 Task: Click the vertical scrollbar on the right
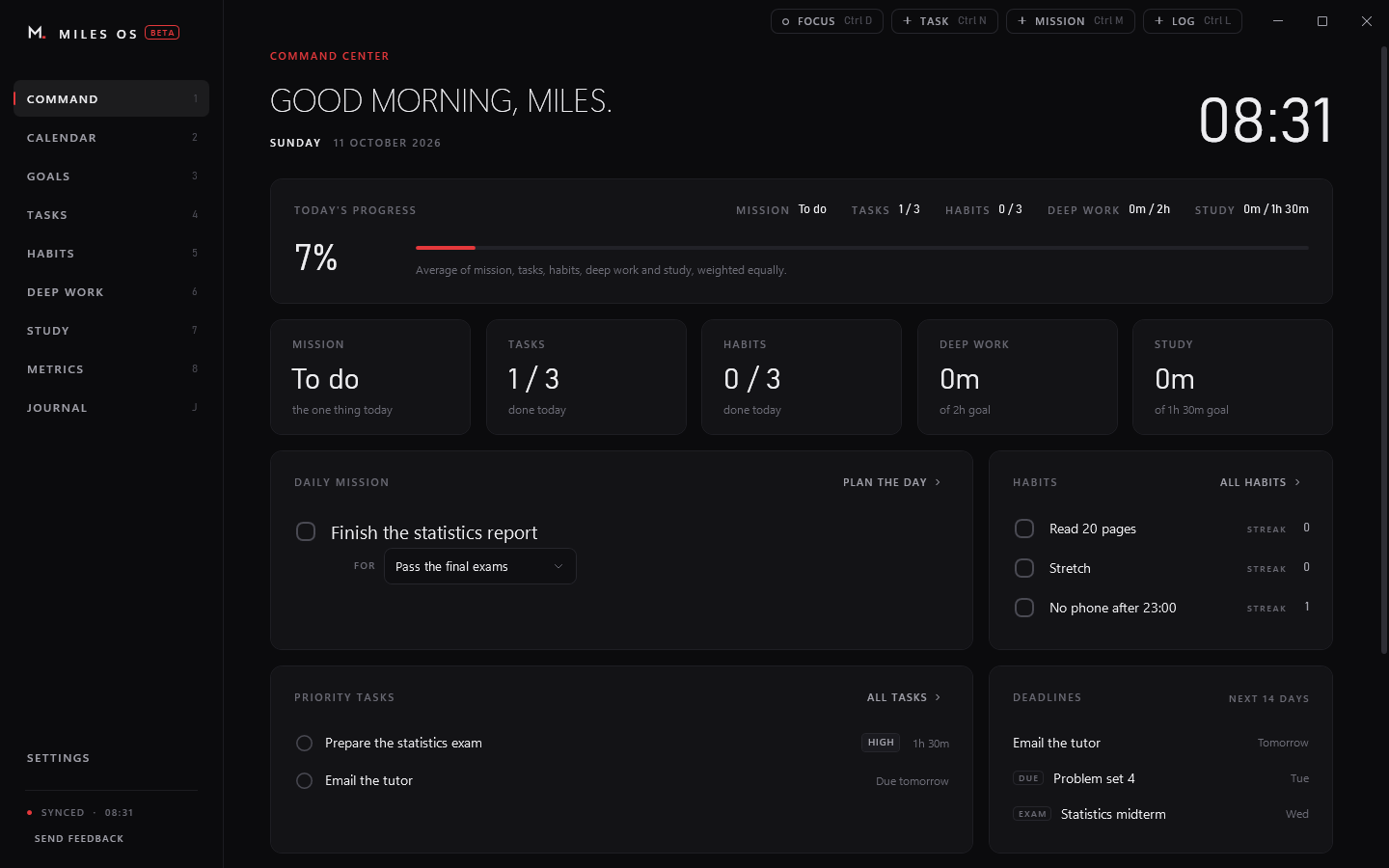click(1384, 351)
